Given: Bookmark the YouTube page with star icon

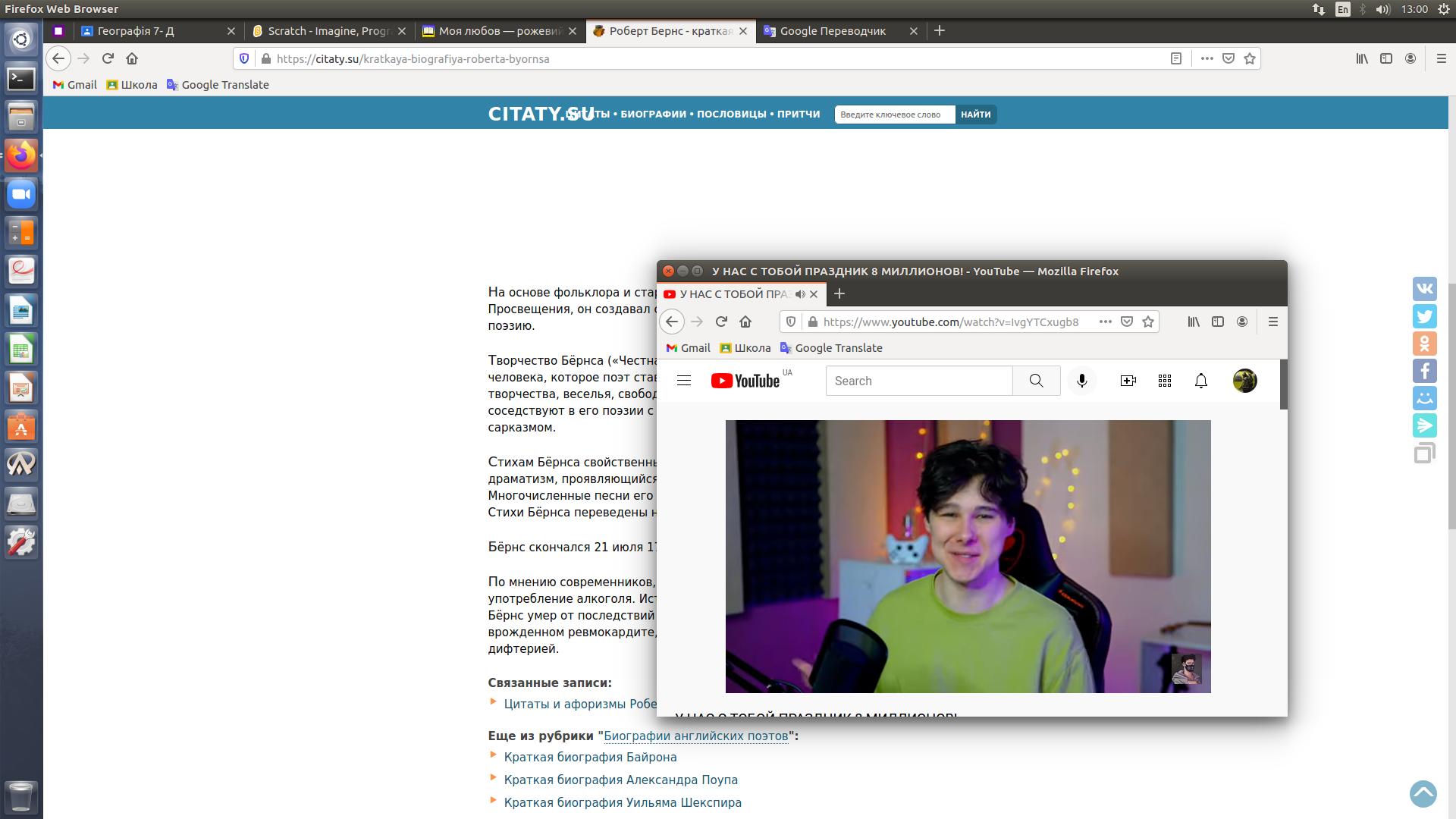Looking at the screenshot, I should click(1148, 322).
